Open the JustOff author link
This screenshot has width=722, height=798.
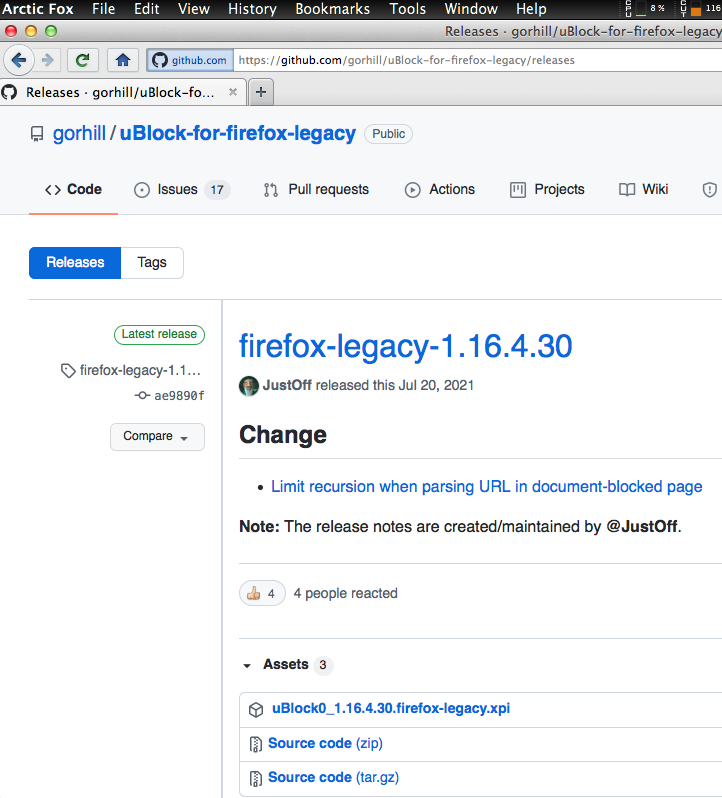point(287,385)
